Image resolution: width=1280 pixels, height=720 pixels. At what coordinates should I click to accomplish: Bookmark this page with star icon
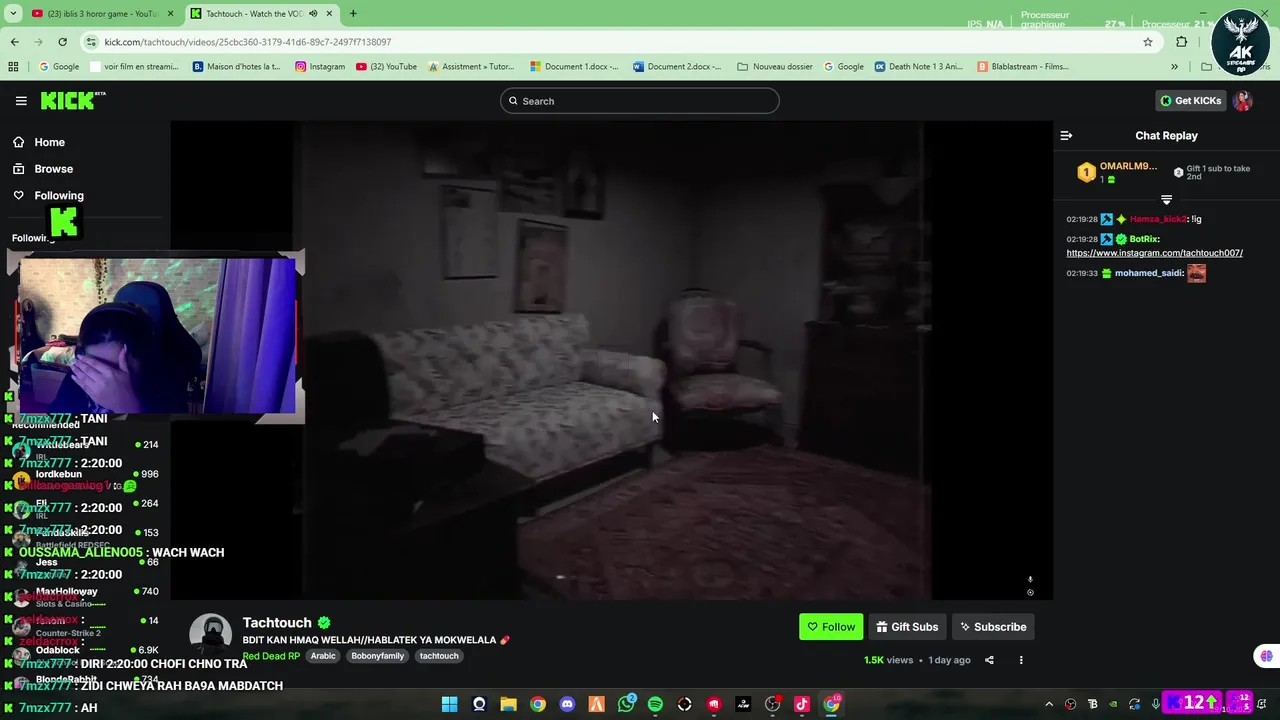tap(1148, 42)
